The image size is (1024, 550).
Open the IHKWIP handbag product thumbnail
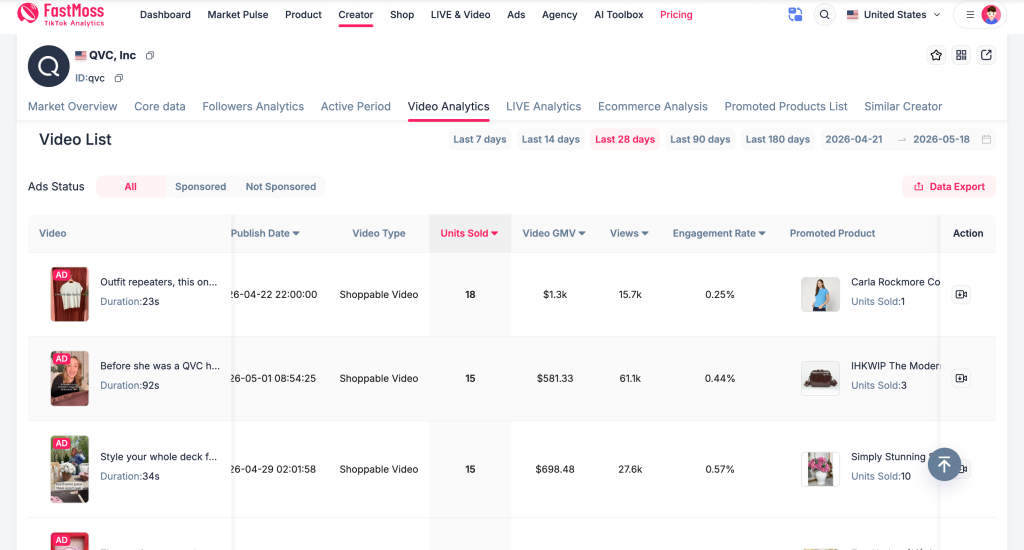pyautogui.click(x=820, y=378)
